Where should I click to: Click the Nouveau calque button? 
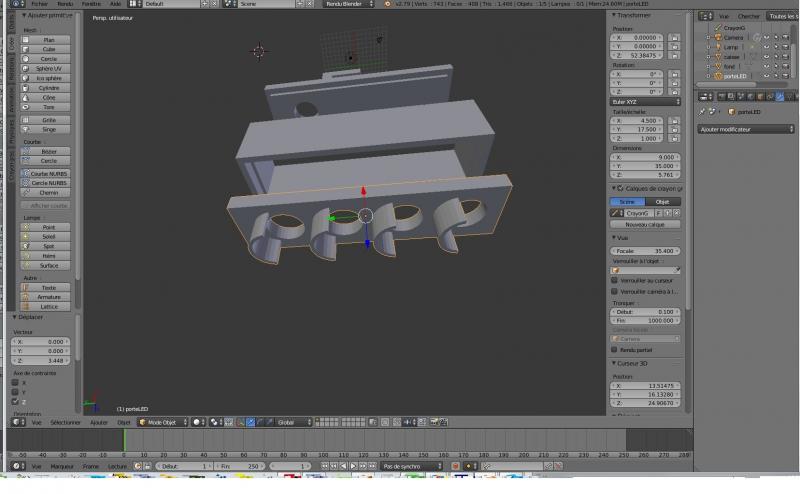(x=645, y=224)
